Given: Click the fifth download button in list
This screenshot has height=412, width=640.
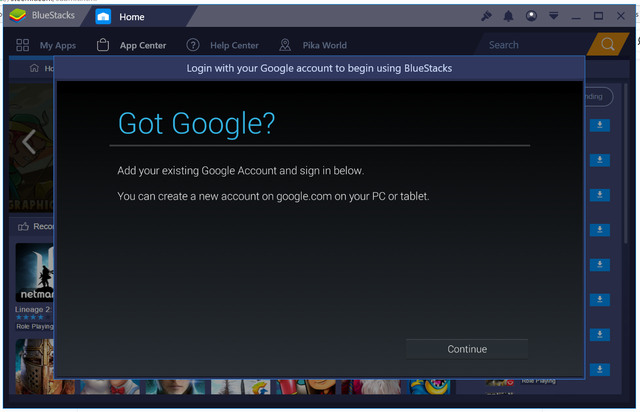Looking at the screenshot, I should click(x=600, y=265).
